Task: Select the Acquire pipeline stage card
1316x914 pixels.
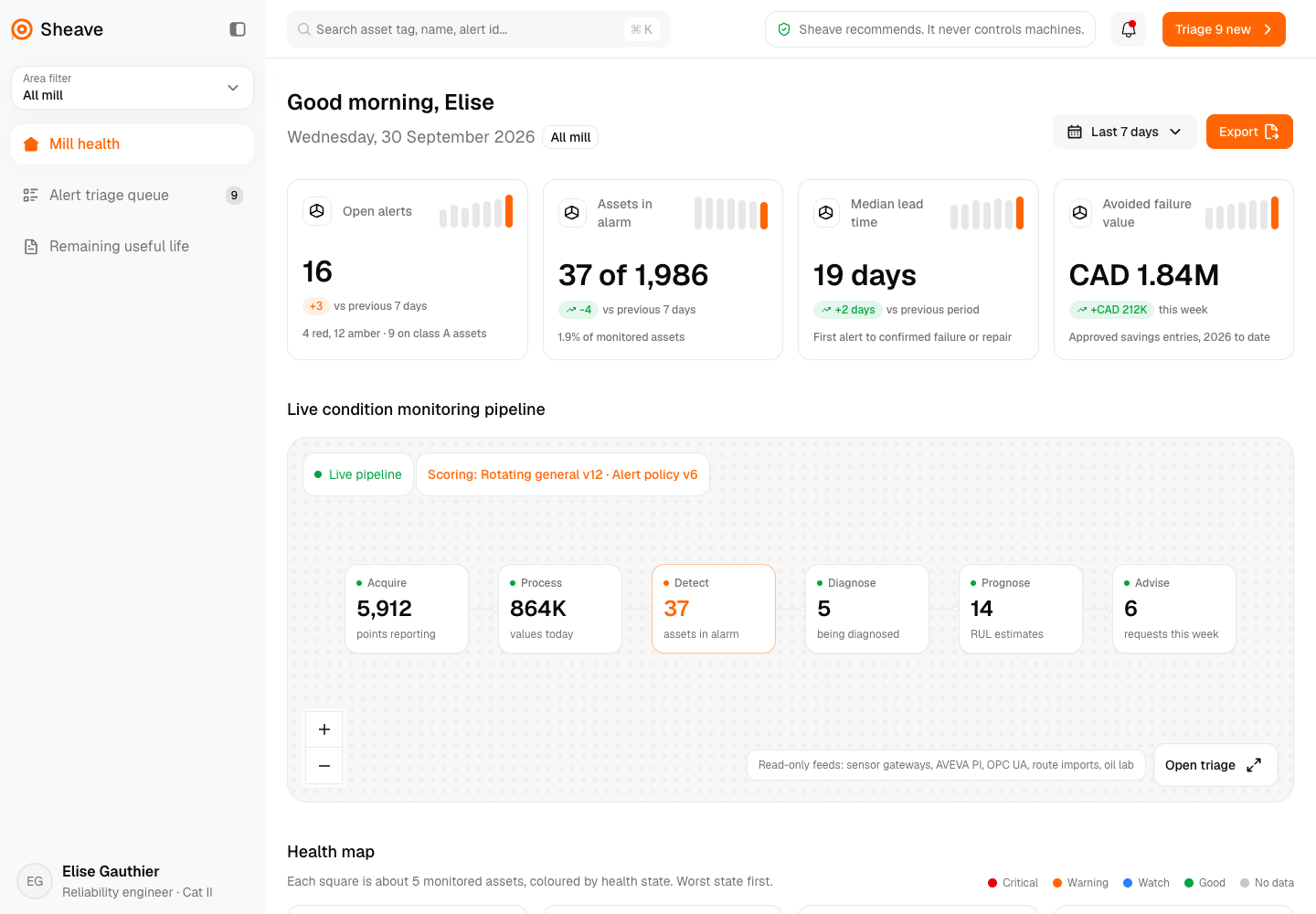Action: pos(407,609)
